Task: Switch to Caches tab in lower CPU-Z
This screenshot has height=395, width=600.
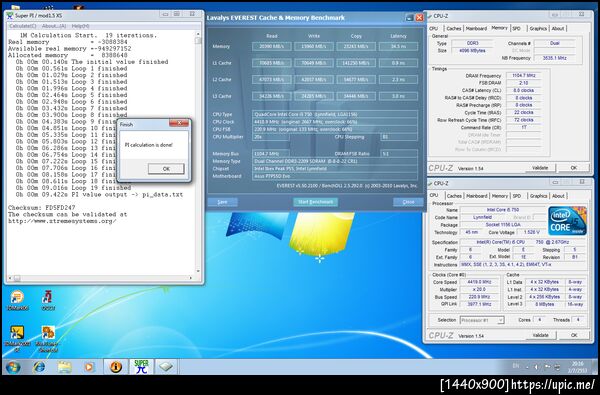Action: click(454, 196)
